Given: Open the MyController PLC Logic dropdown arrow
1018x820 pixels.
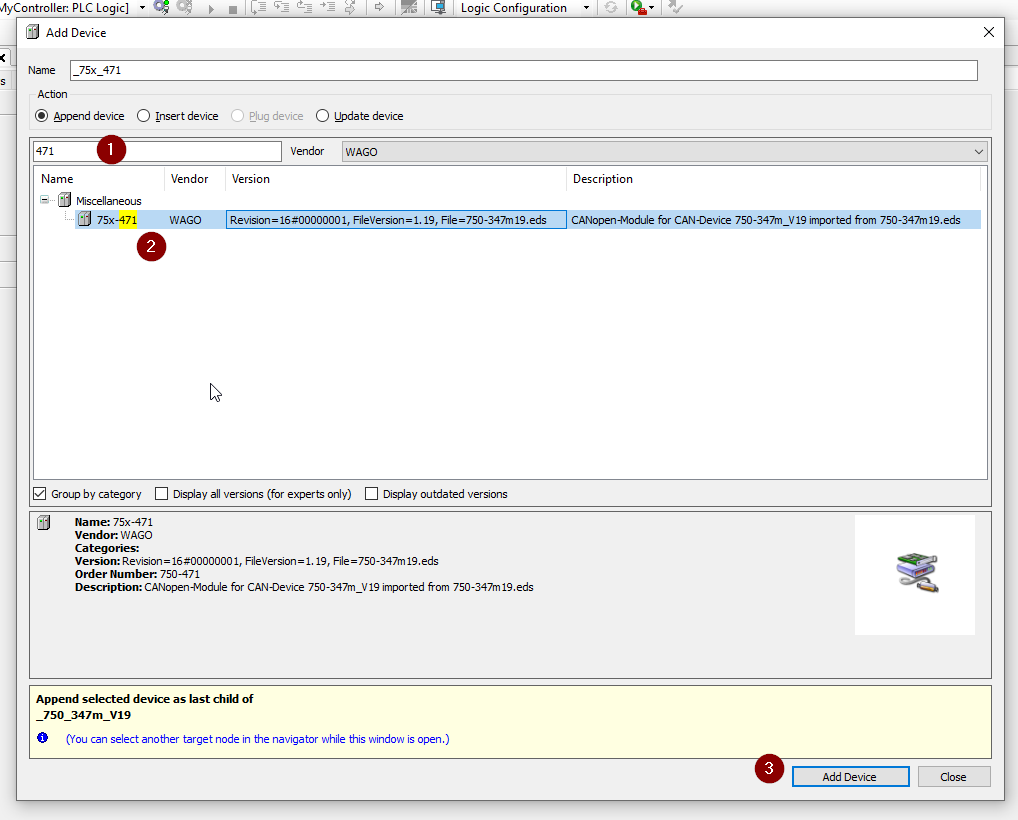Looking at the screenshot, I should 142,8.
